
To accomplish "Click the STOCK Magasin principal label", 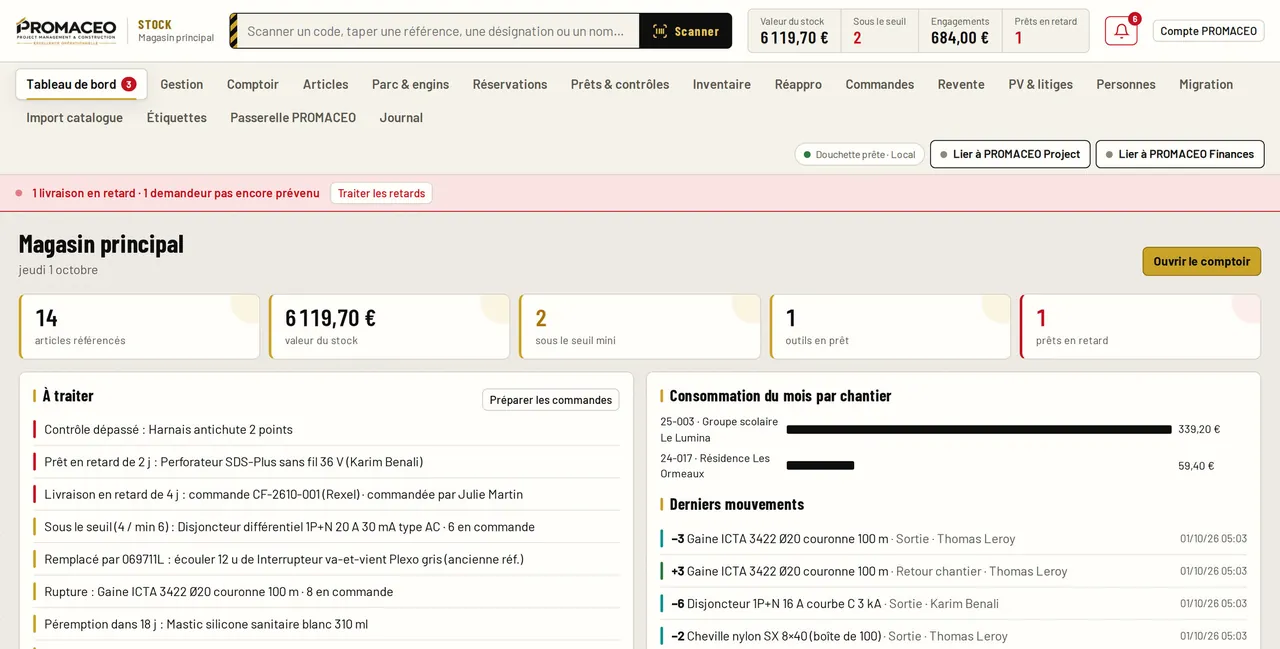I will click(x=176, y=31).
